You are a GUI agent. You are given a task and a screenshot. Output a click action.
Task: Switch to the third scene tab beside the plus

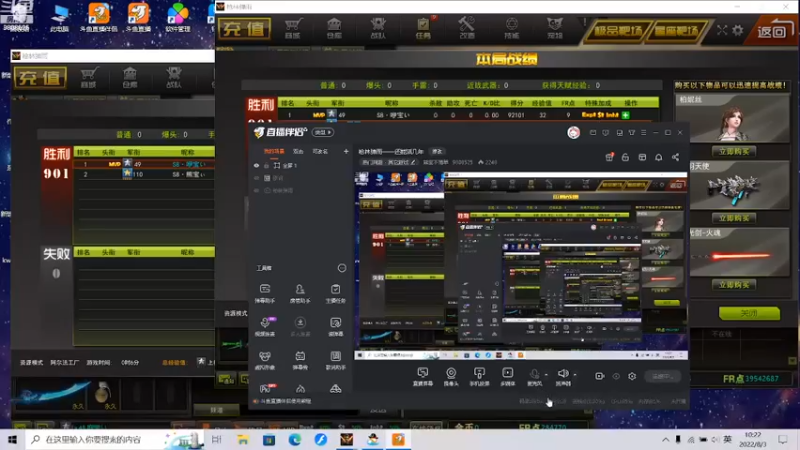tap(320, 152)
